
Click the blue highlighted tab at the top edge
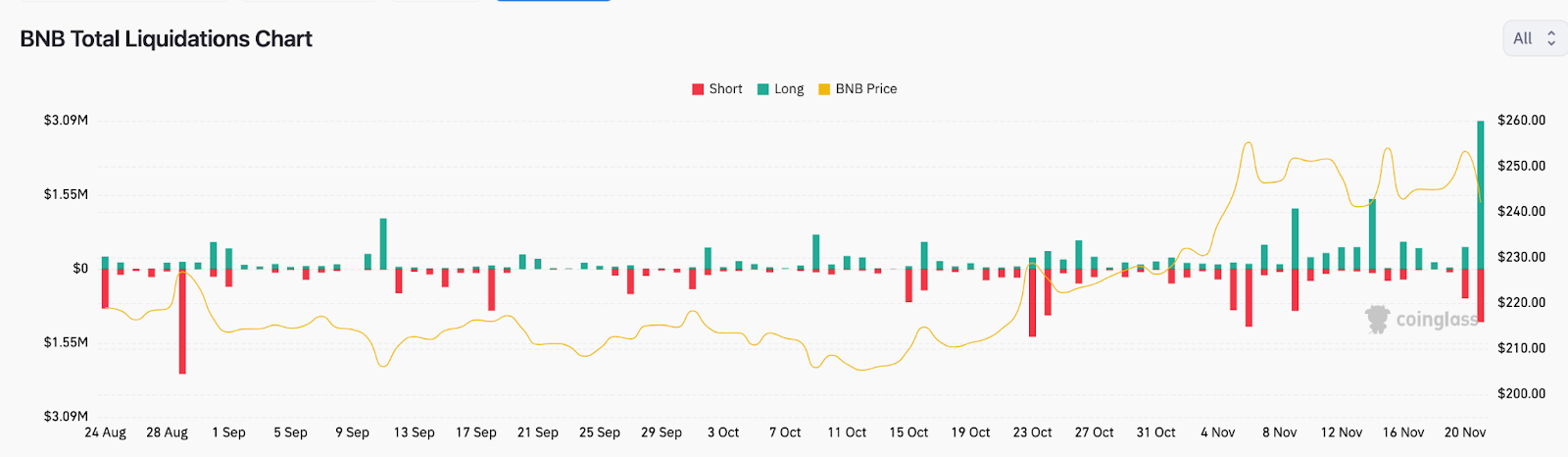click(554, 1)
